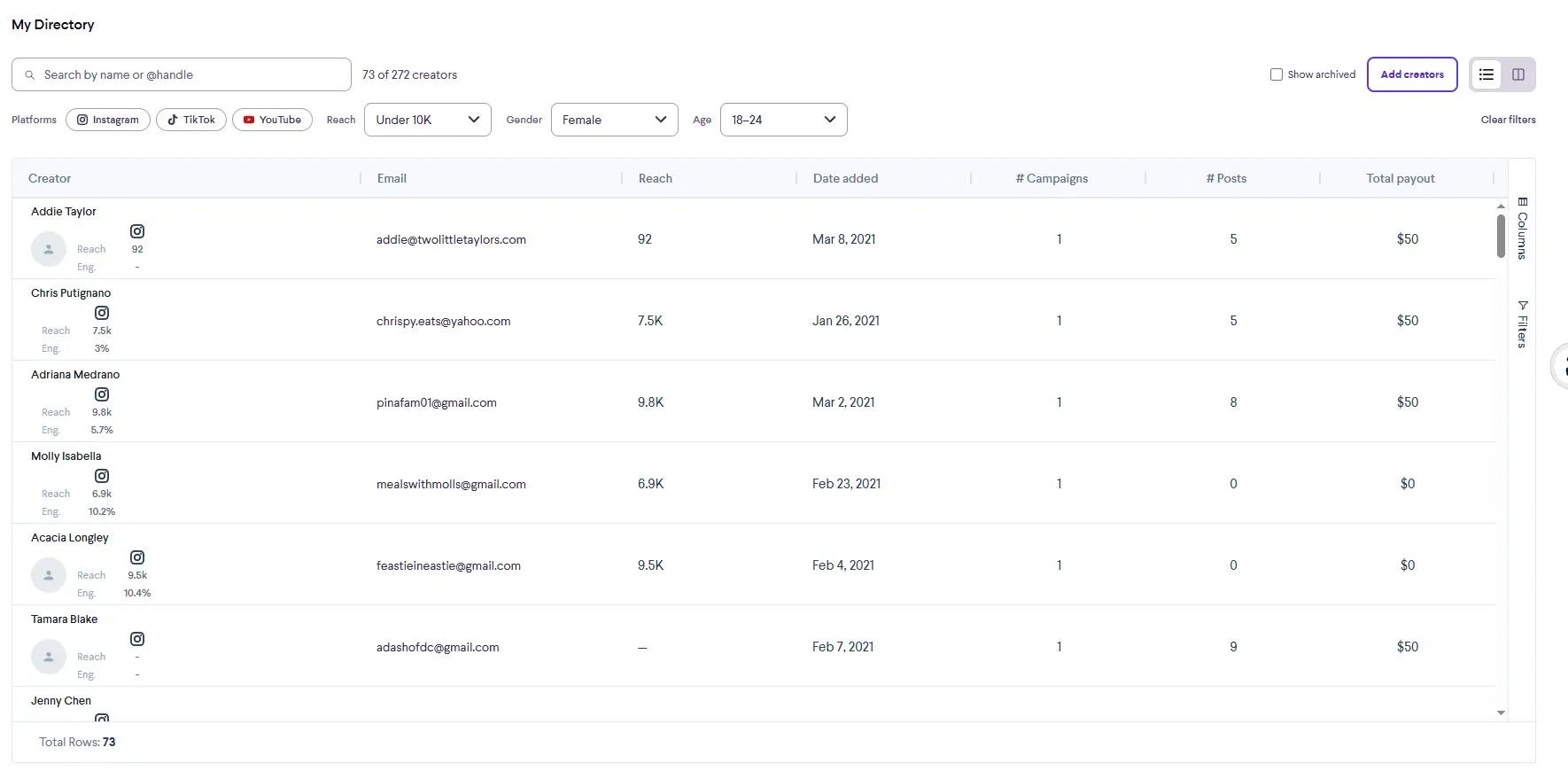Switch to split column view layout
The image size is (1568, 771).
pos(1518,74)
